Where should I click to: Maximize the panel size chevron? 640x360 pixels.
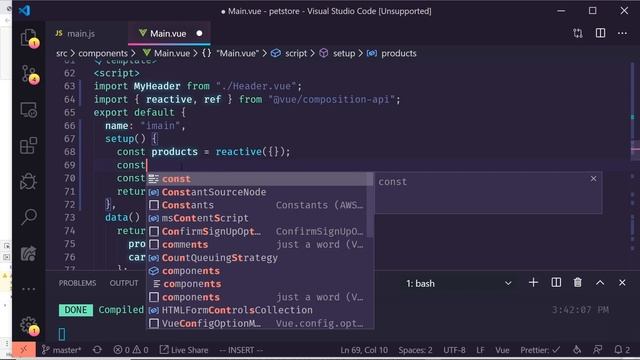coord(600,283)
